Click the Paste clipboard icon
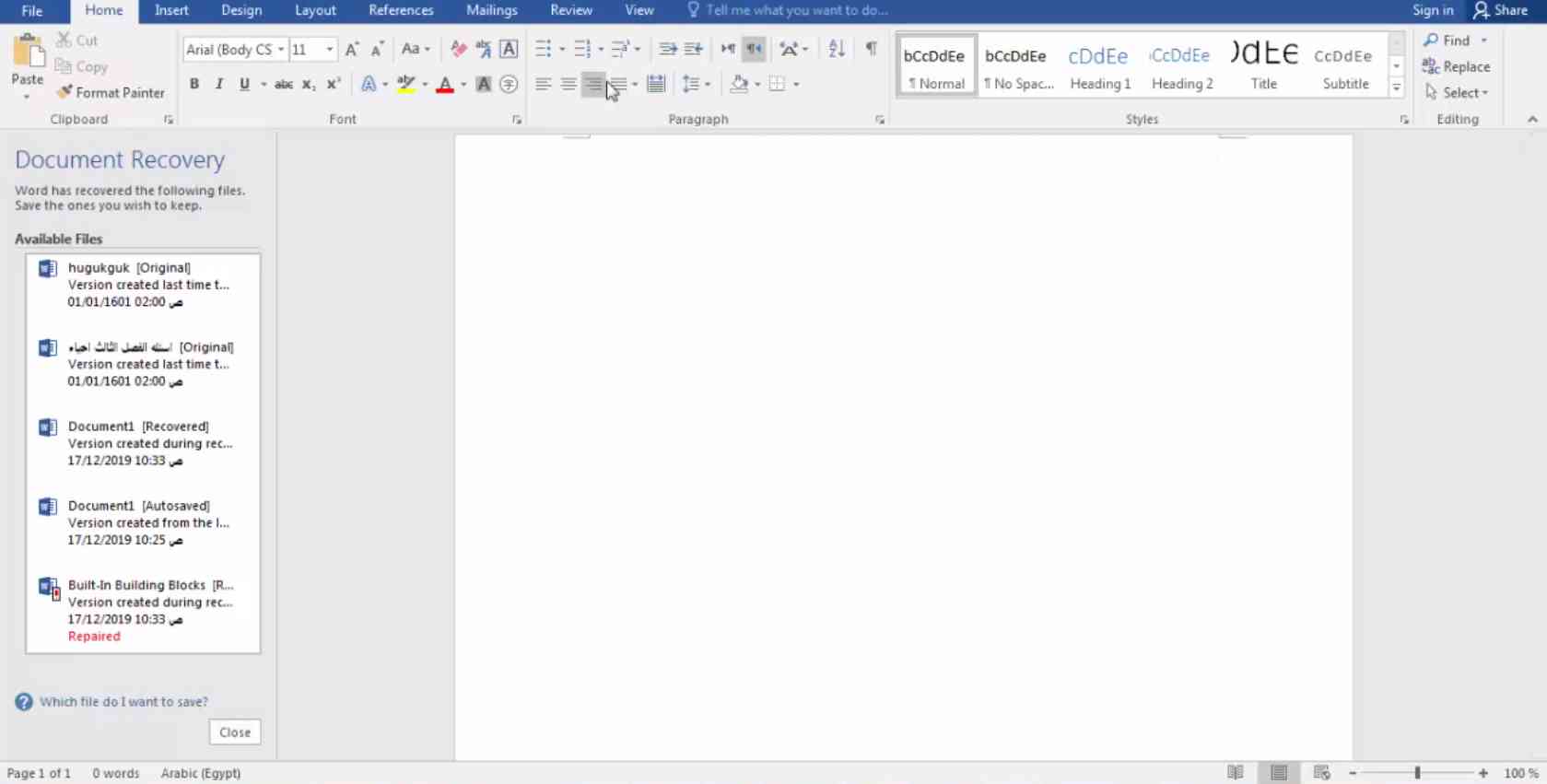Screen dimensions: 1547x784 point(28,52)
